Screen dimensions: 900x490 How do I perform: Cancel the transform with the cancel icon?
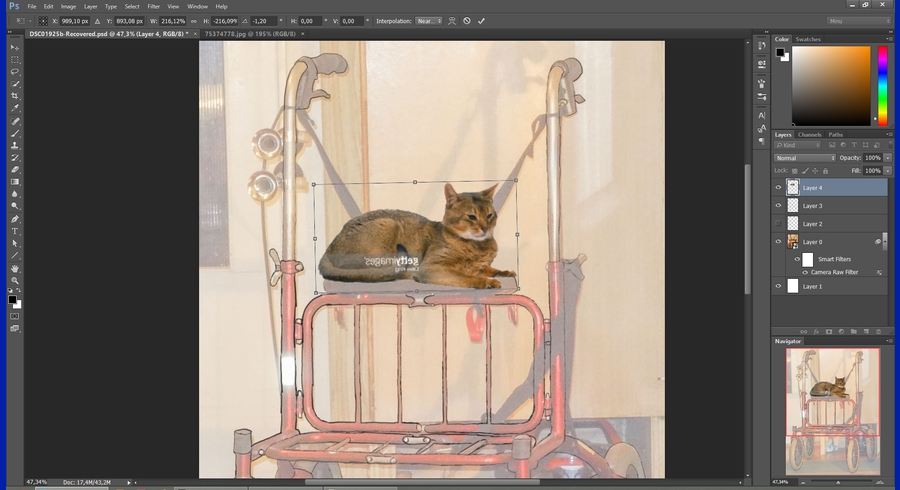(x=467, y=21)
